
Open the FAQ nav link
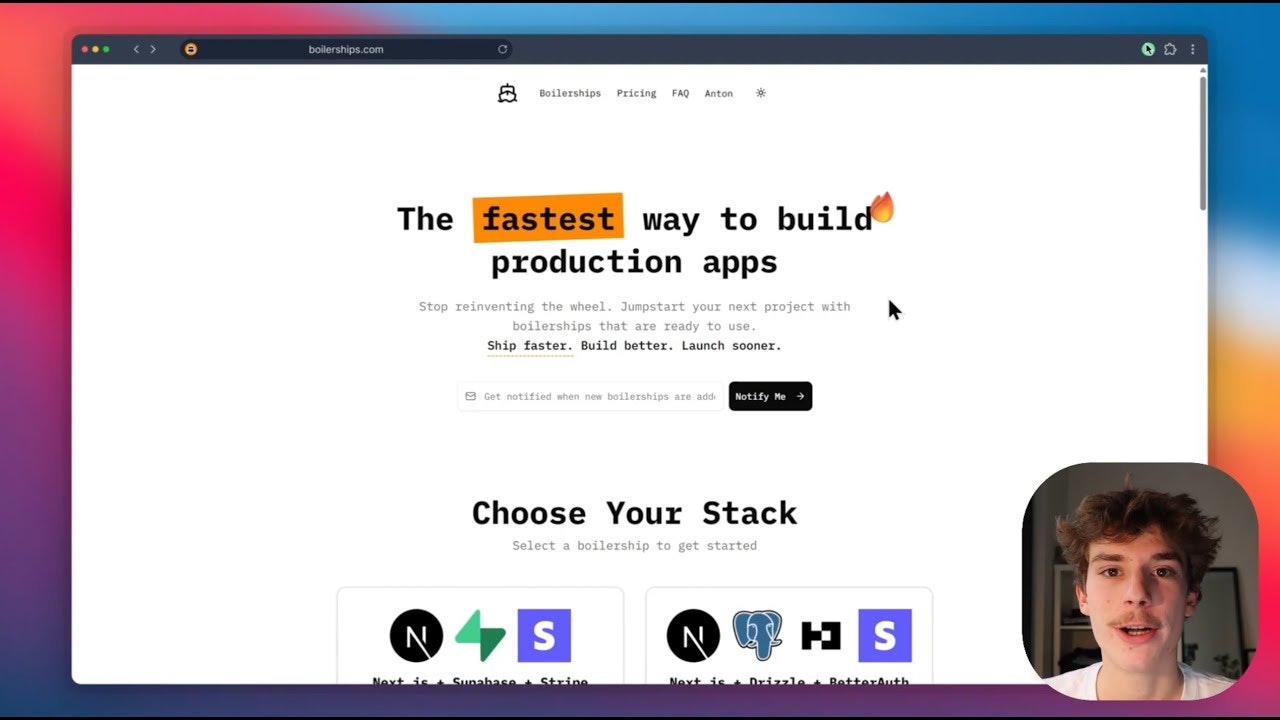click(x=680, y=93)
